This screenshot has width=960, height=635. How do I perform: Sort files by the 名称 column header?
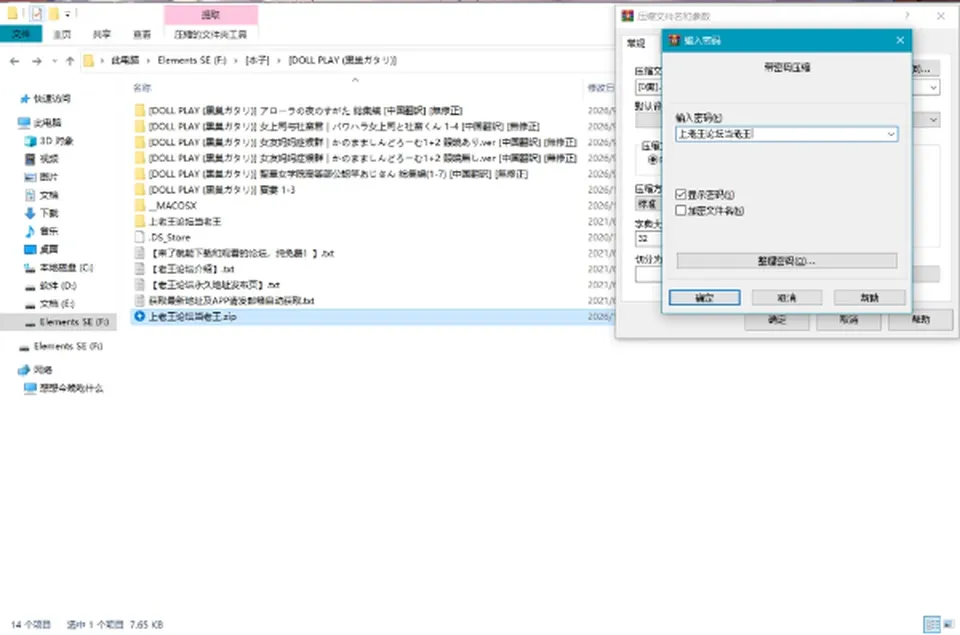pyautogui.click(x=142, y=88)
